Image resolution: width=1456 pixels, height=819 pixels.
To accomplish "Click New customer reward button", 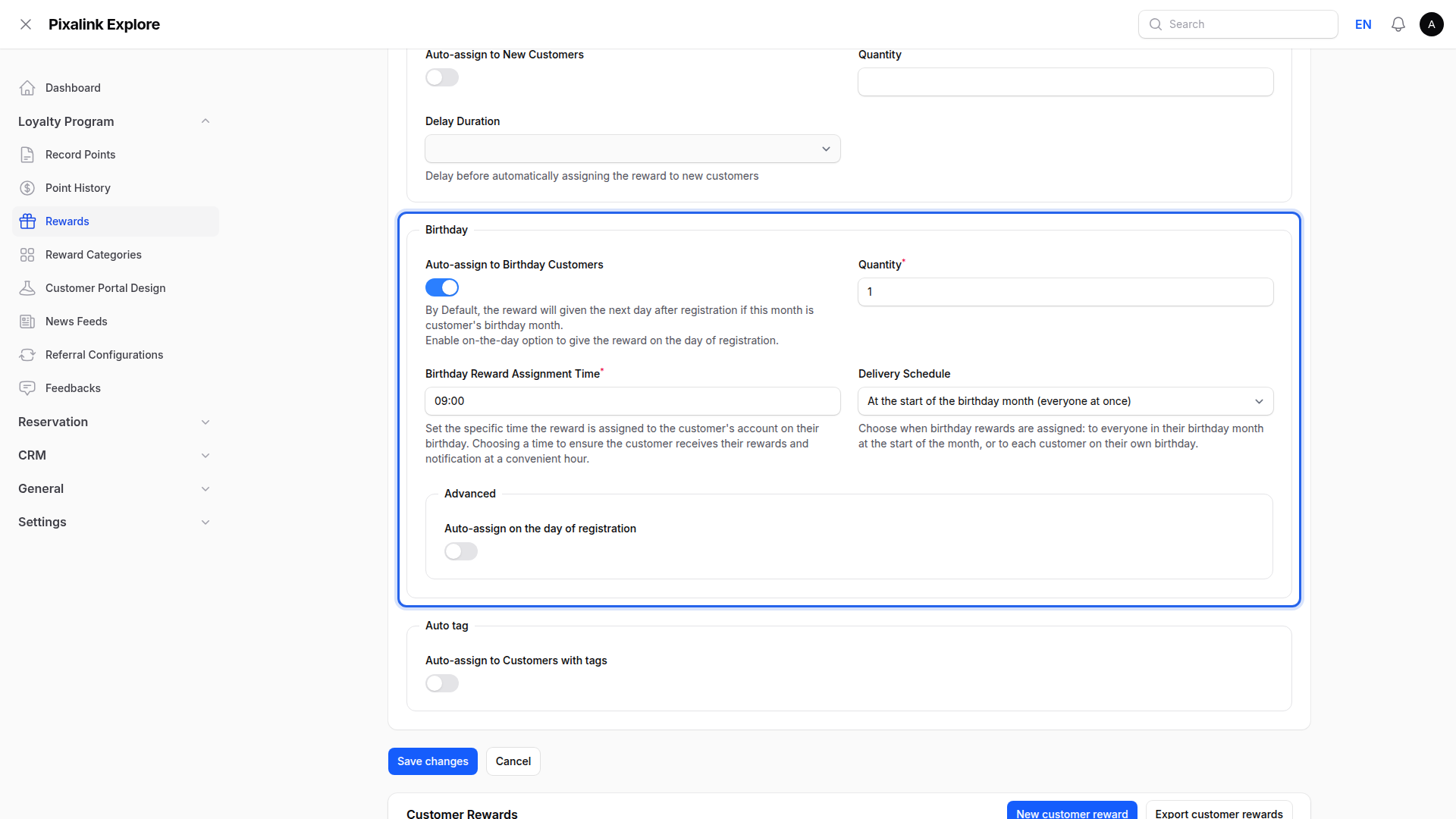I will point(1072,811).
